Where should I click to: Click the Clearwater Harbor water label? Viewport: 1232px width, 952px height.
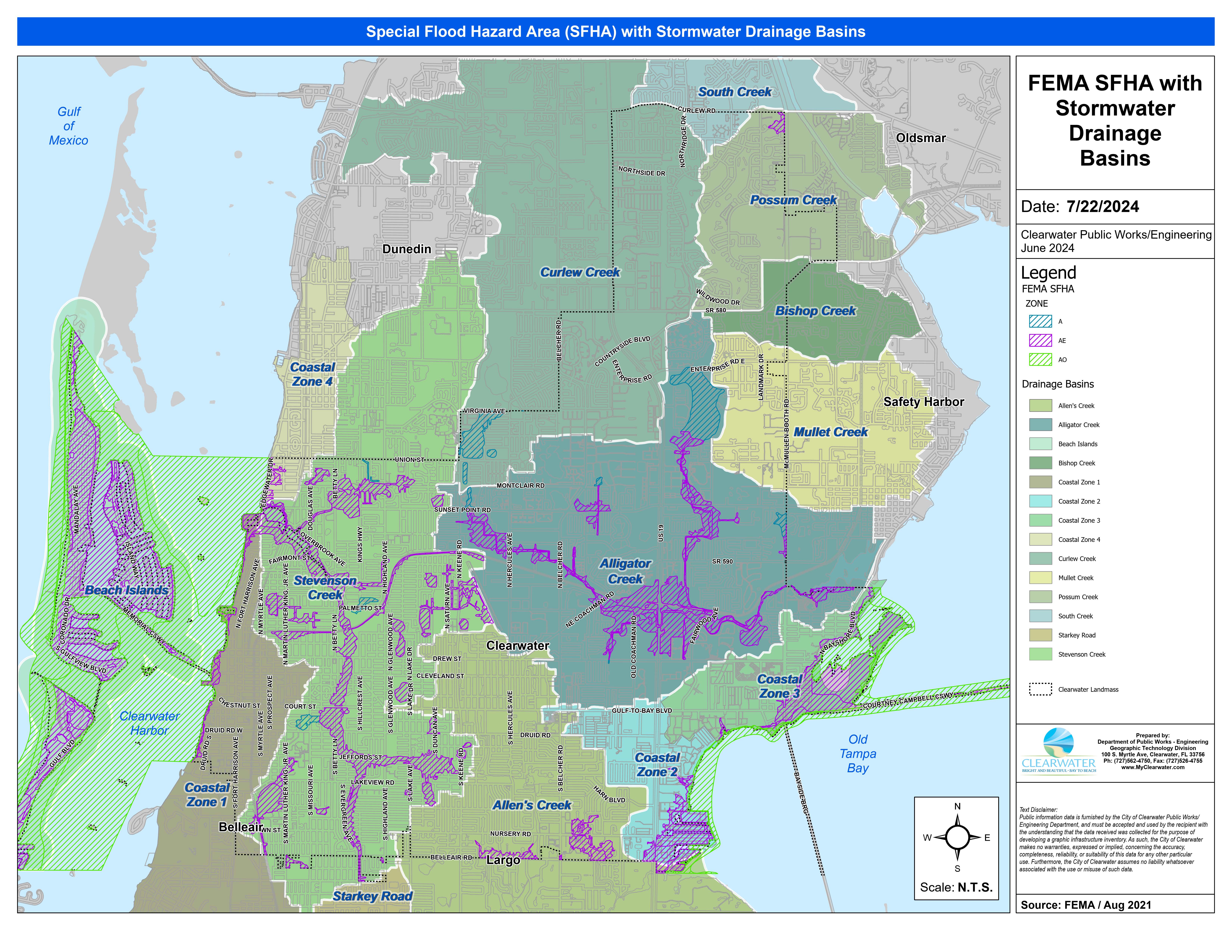pos(150,724)
